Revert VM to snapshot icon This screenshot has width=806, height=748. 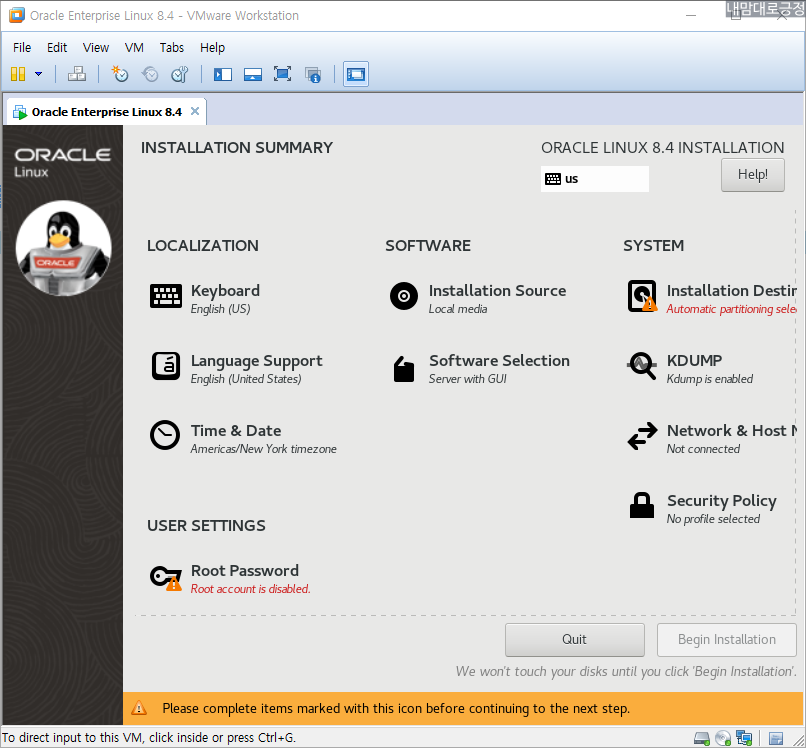tap(150, 74)
